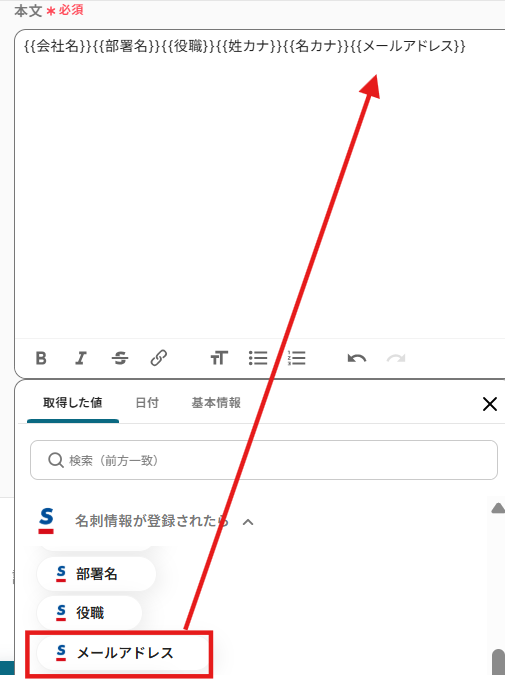Click the scrollbar up arrow

tap(498, 508)
